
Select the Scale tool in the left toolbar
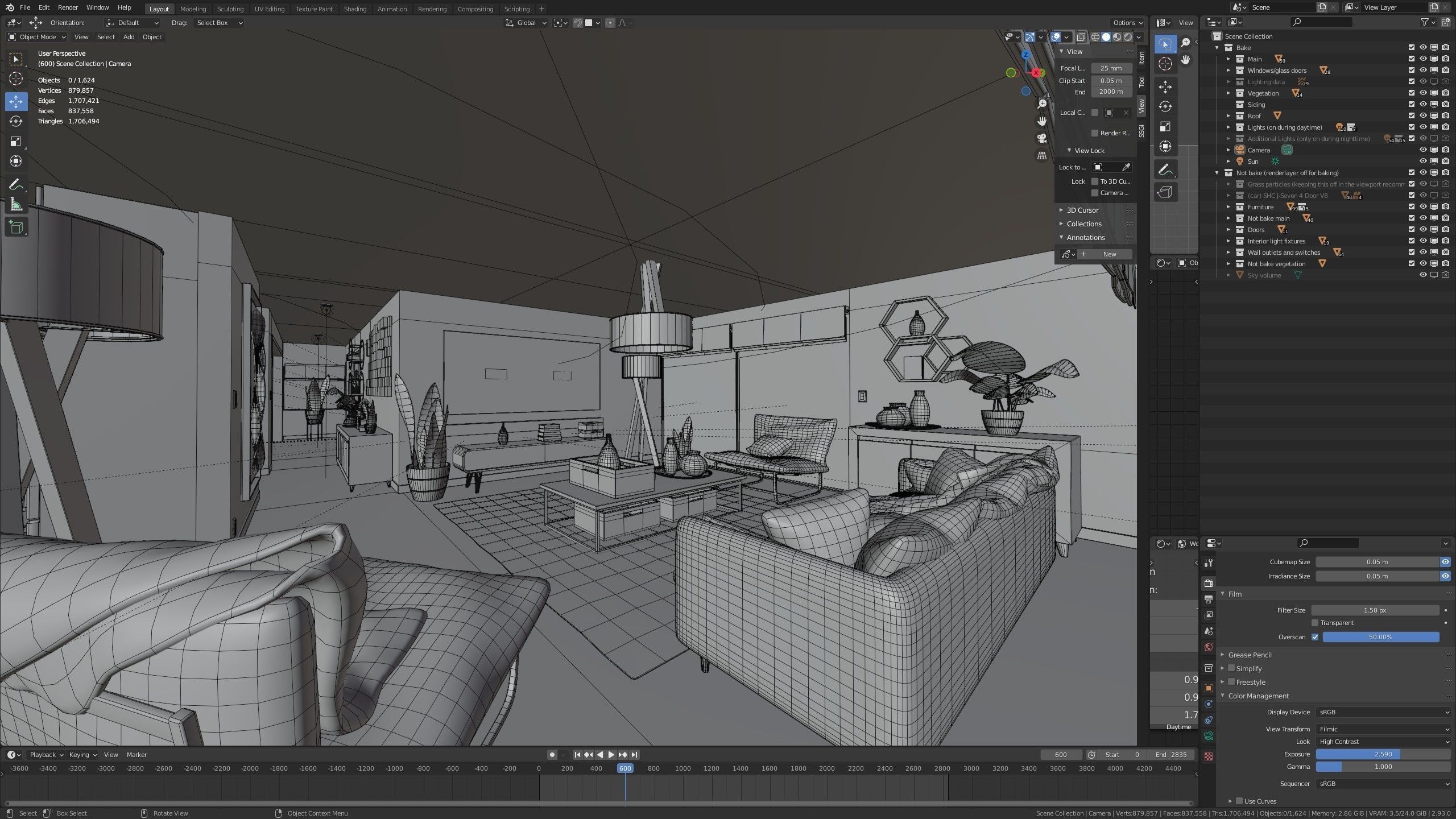point(16,141)
